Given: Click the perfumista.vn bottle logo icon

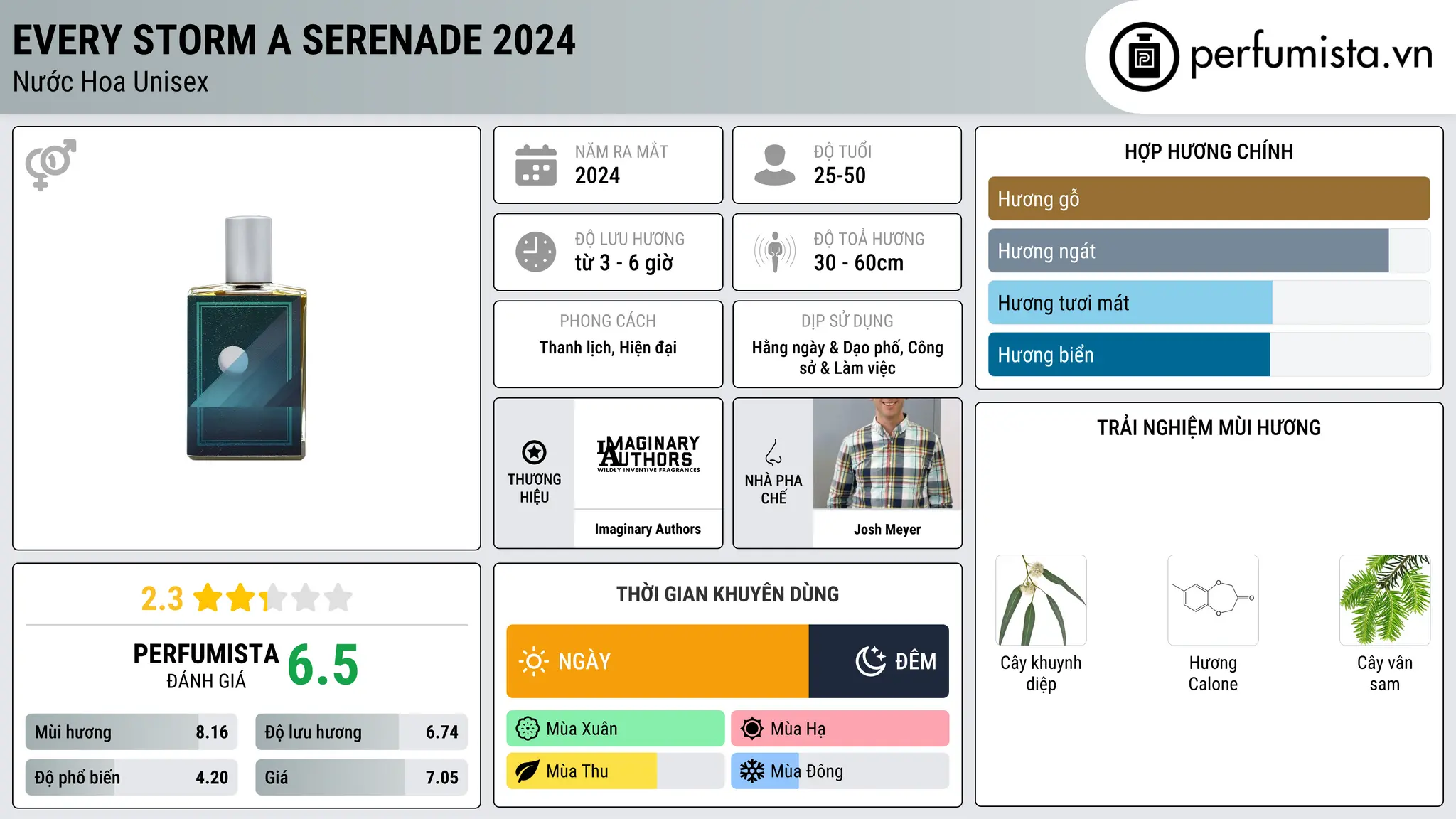Looking at the screenshot, I should [1144, 57].
